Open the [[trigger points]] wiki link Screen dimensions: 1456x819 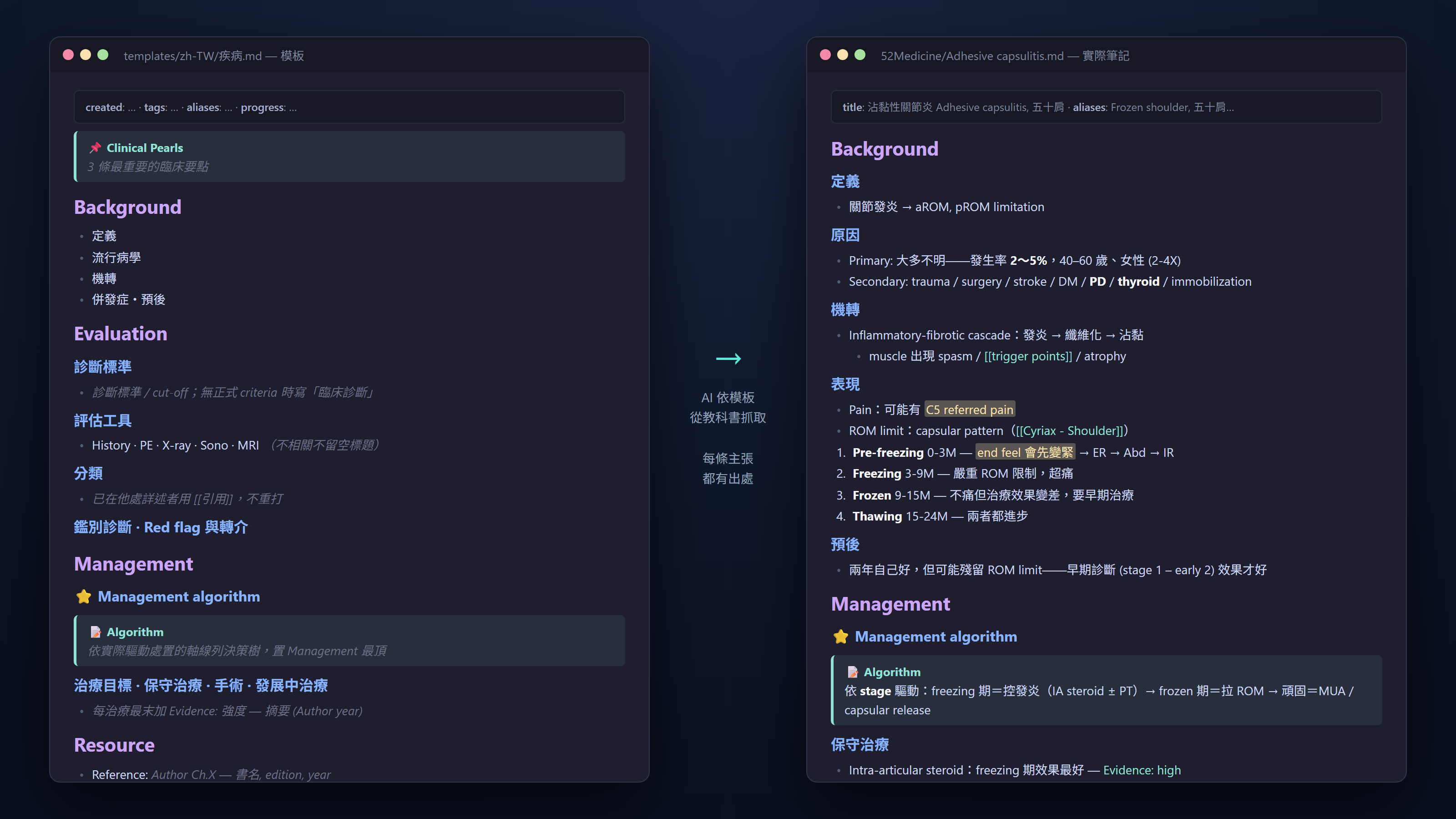coord(1027,356)
